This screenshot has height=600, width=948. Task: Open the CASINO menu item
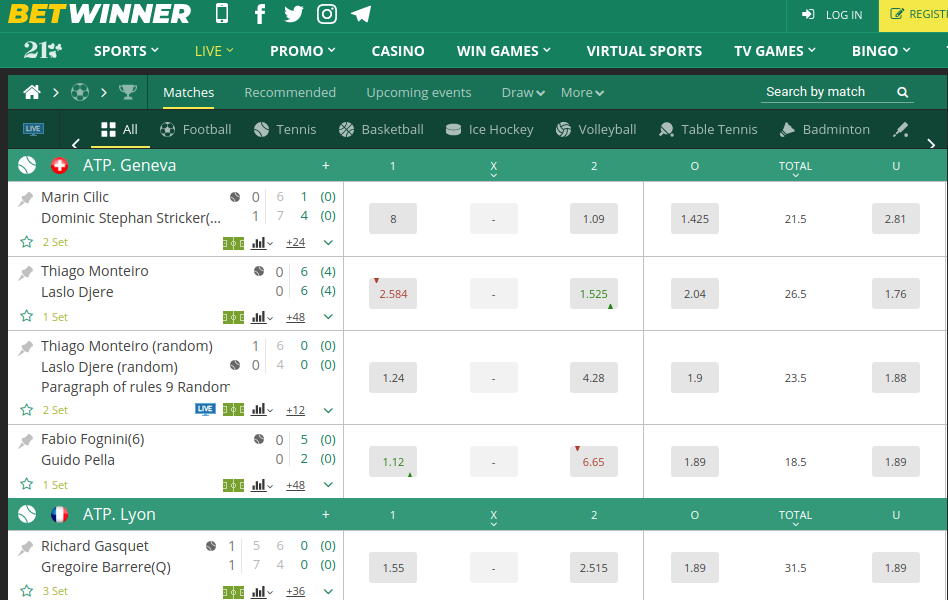(398, 51)
